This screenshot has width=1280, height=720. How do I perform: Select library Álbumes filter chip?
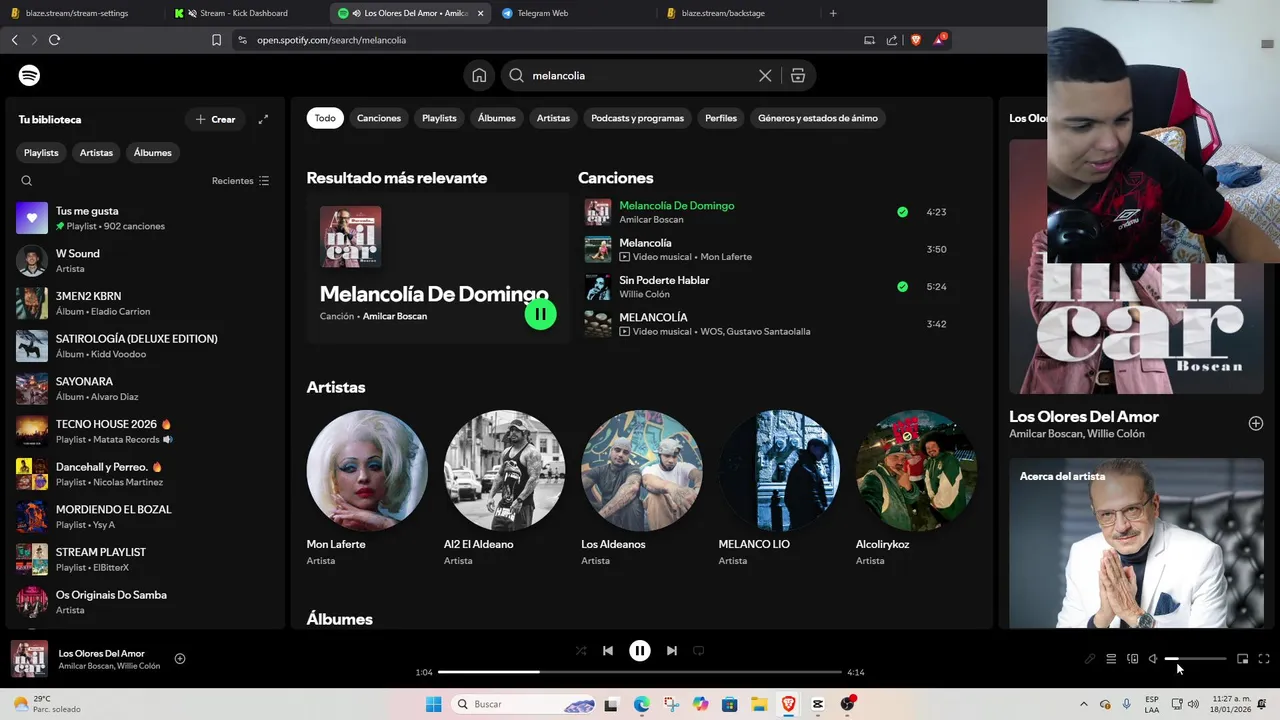[153, 153]
